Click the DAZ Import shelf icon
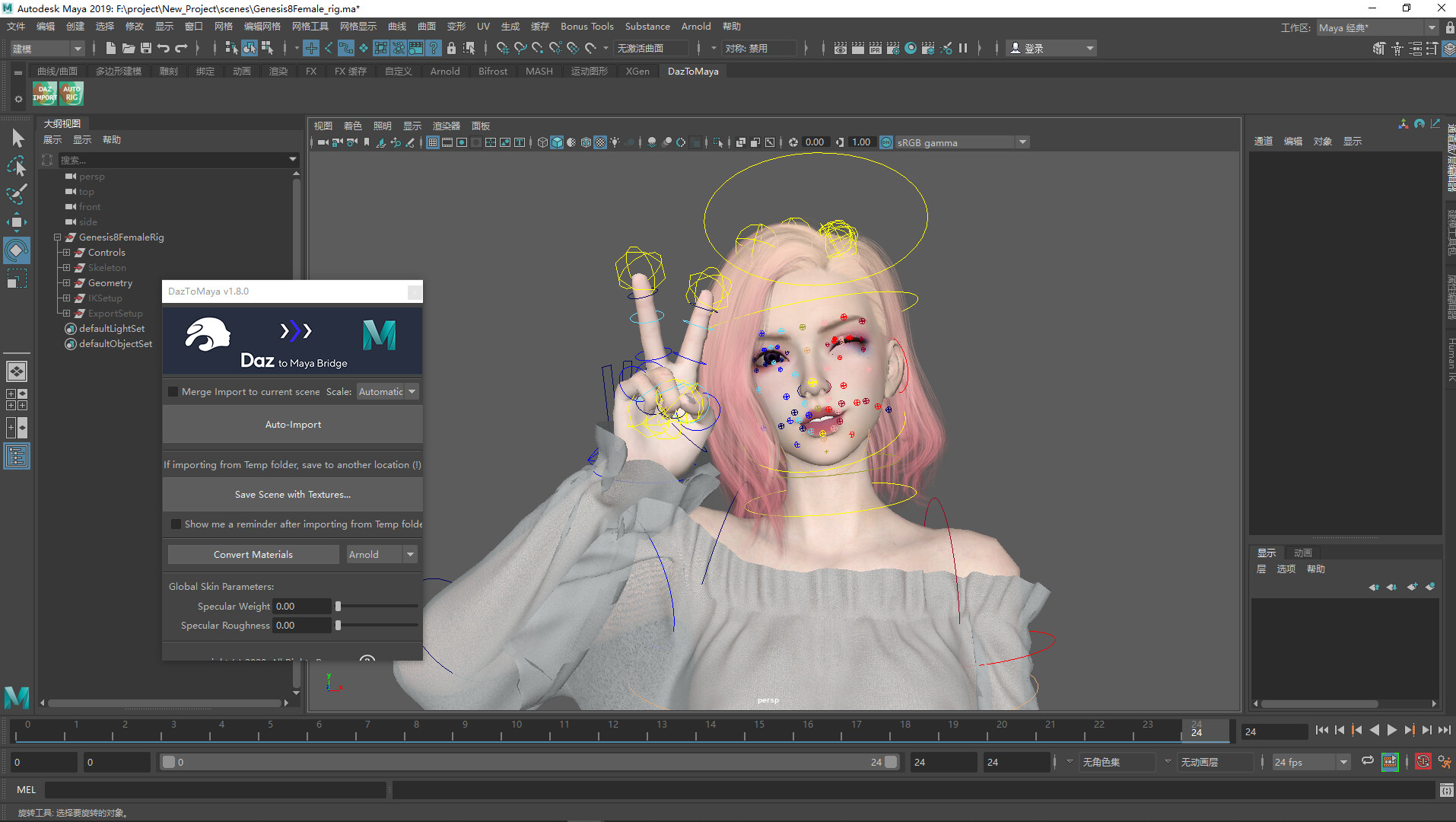 [45, 94]
